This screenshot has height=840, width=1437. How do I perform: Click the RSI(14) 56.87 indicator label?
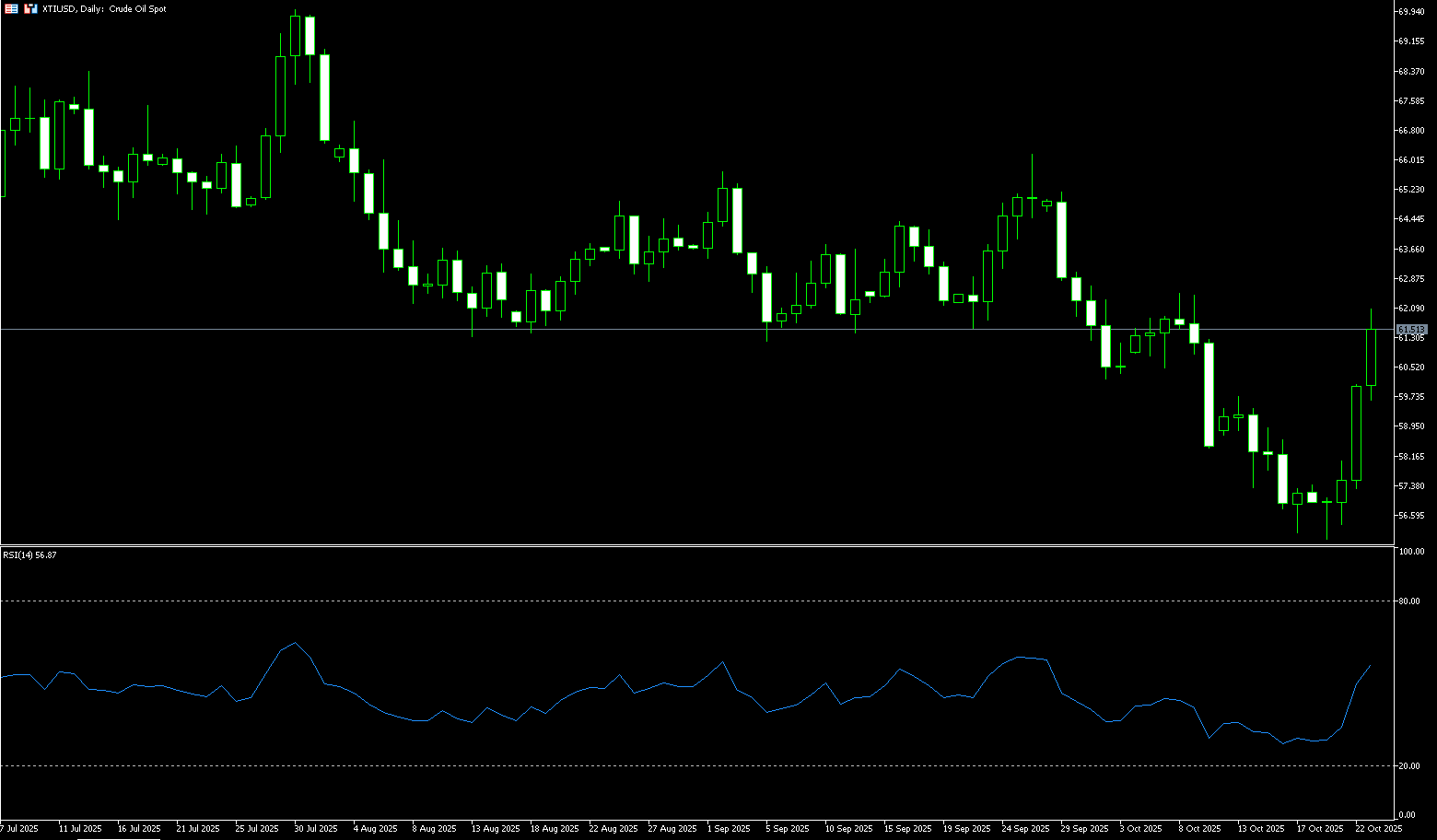[x=29, y=554]
